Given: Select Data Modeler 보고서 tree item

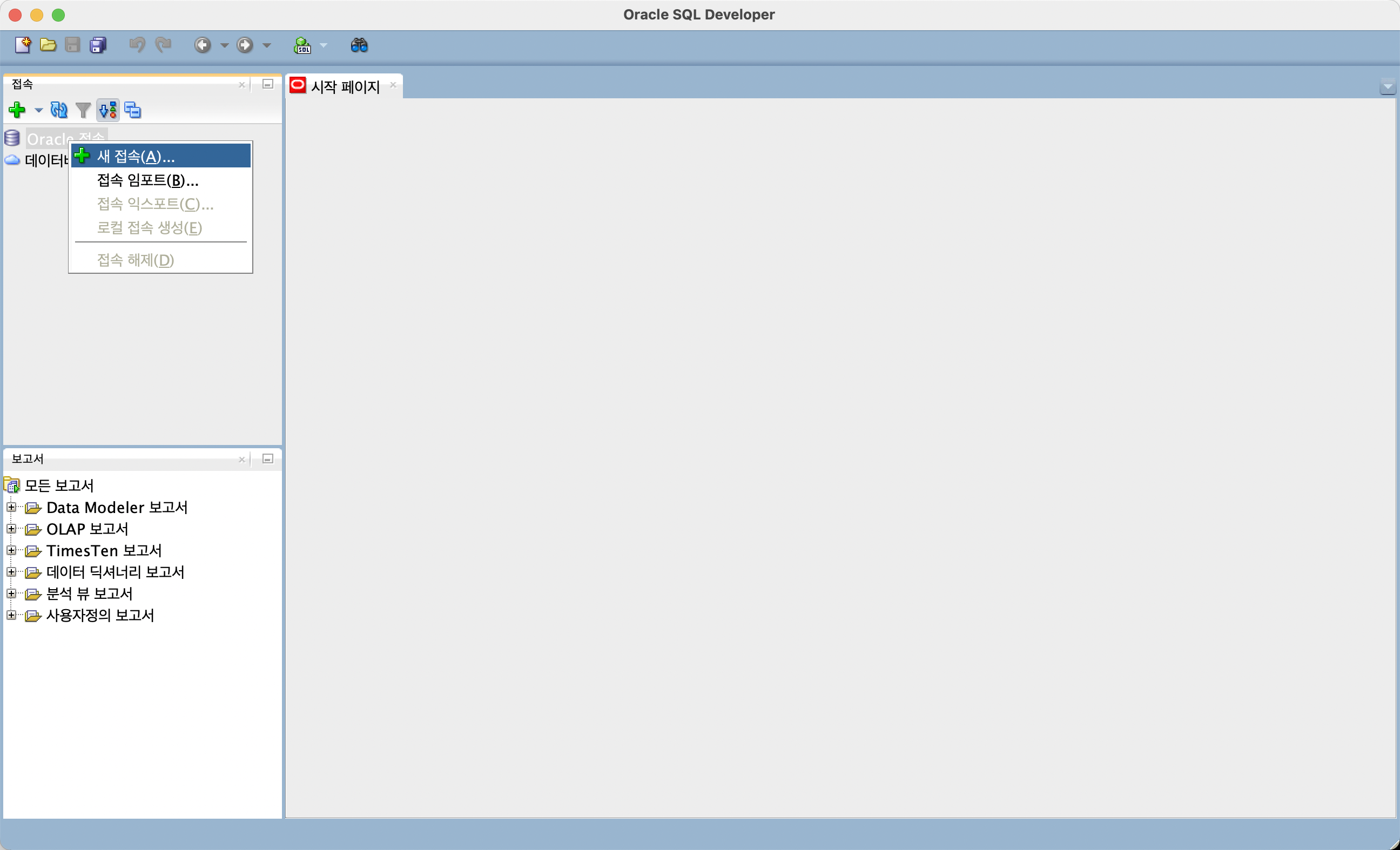Looking at the screenshot, I should (117, 507).
